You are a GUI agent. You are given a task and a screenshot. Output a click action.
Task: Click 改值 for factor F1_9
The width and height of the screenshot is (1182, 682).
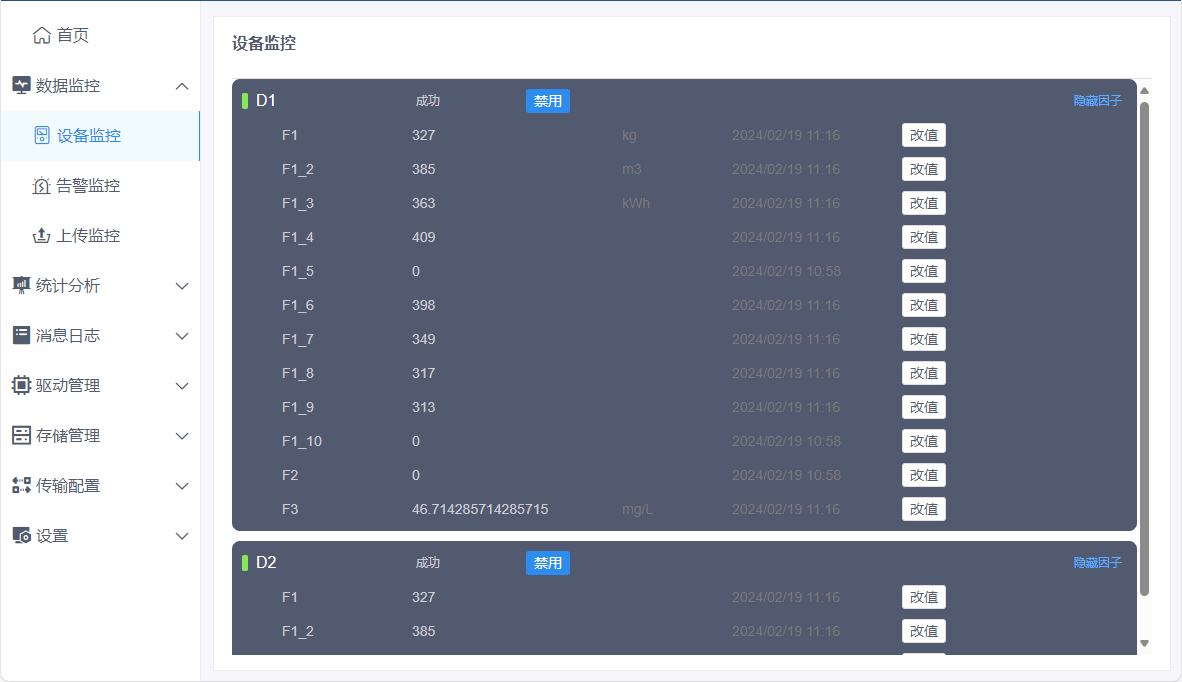click(x=923, y=407)
